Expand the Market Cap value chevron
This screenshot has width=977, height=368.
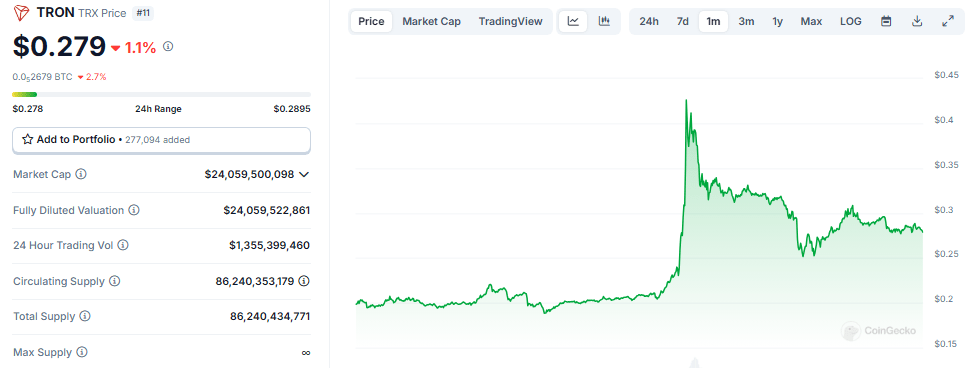(304, 175)
